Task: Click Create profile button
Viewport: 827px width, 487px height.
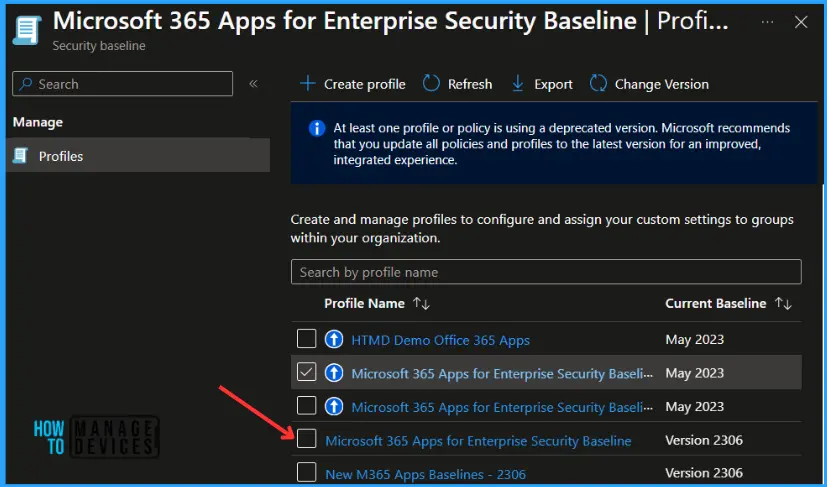Action: tap(352, 84)
